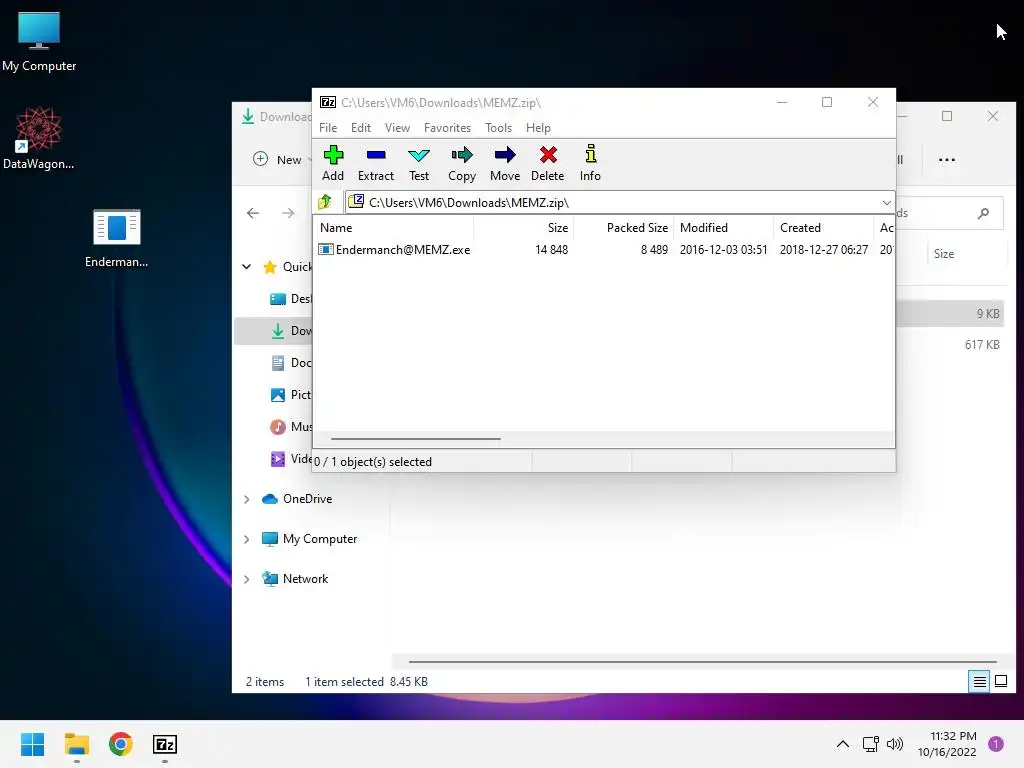Screen dimensions: 1024x768
Task: Sort by the Modified column header
Action: (x=723, y=228)
